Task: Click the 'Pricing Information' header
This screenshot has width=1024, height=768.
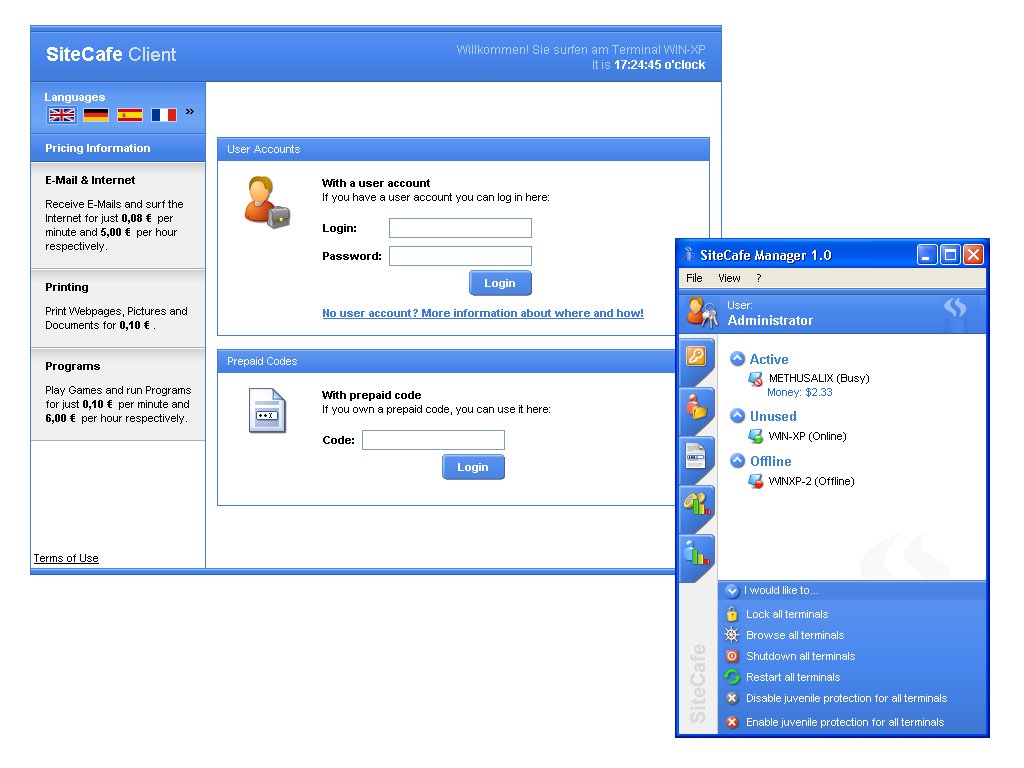Action: click(x=97, y=148)
